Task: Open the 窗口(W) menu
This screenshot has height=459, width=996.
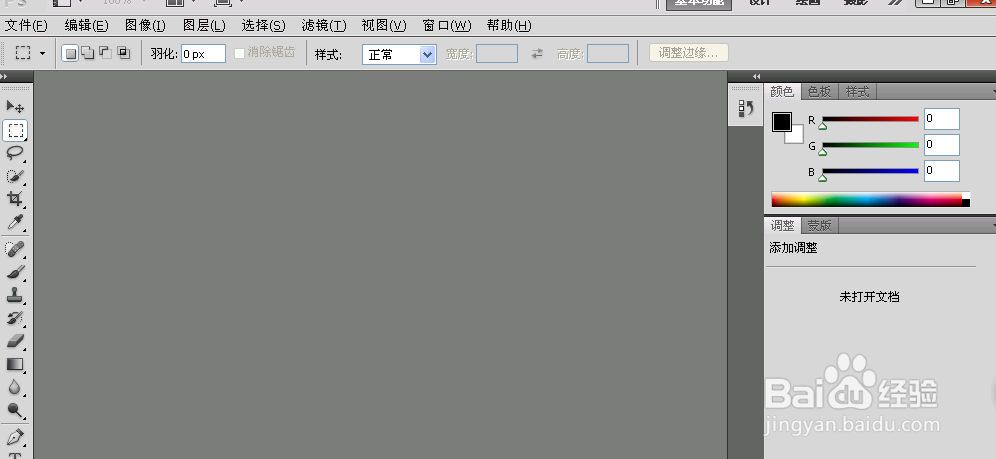Action: coord(447,26)
